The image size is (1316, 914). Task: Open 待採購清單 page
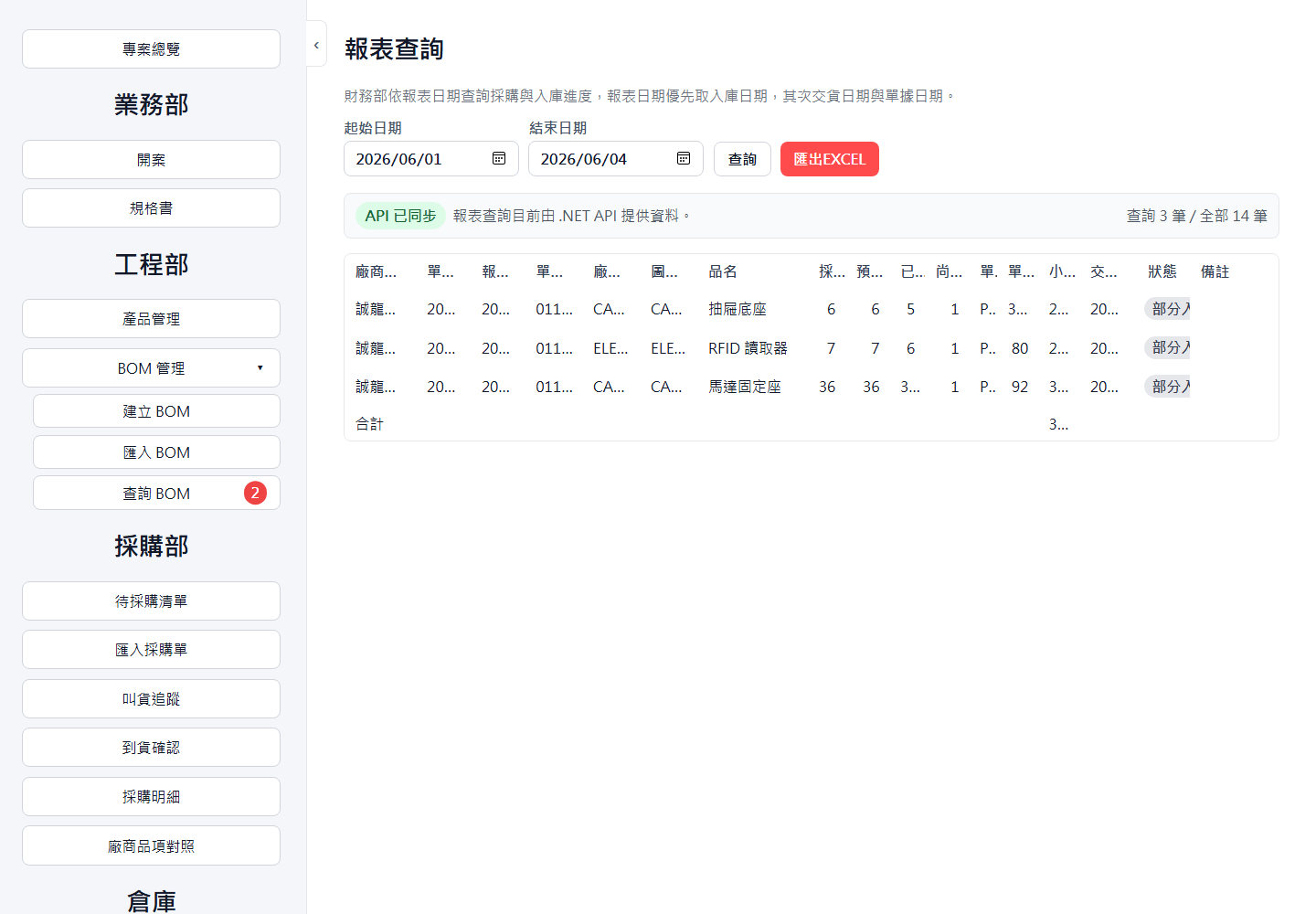(x=151, y=601)
